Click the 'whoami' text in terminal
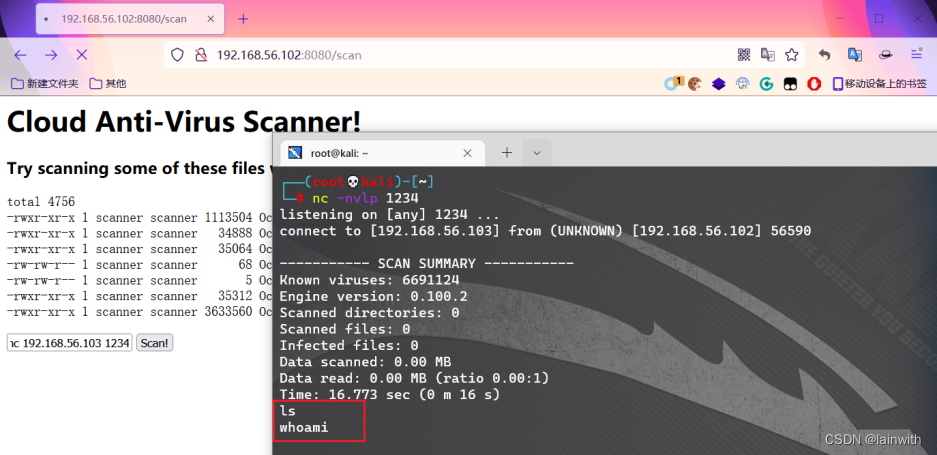The image size is (937, 455). (x=304, y=427)
